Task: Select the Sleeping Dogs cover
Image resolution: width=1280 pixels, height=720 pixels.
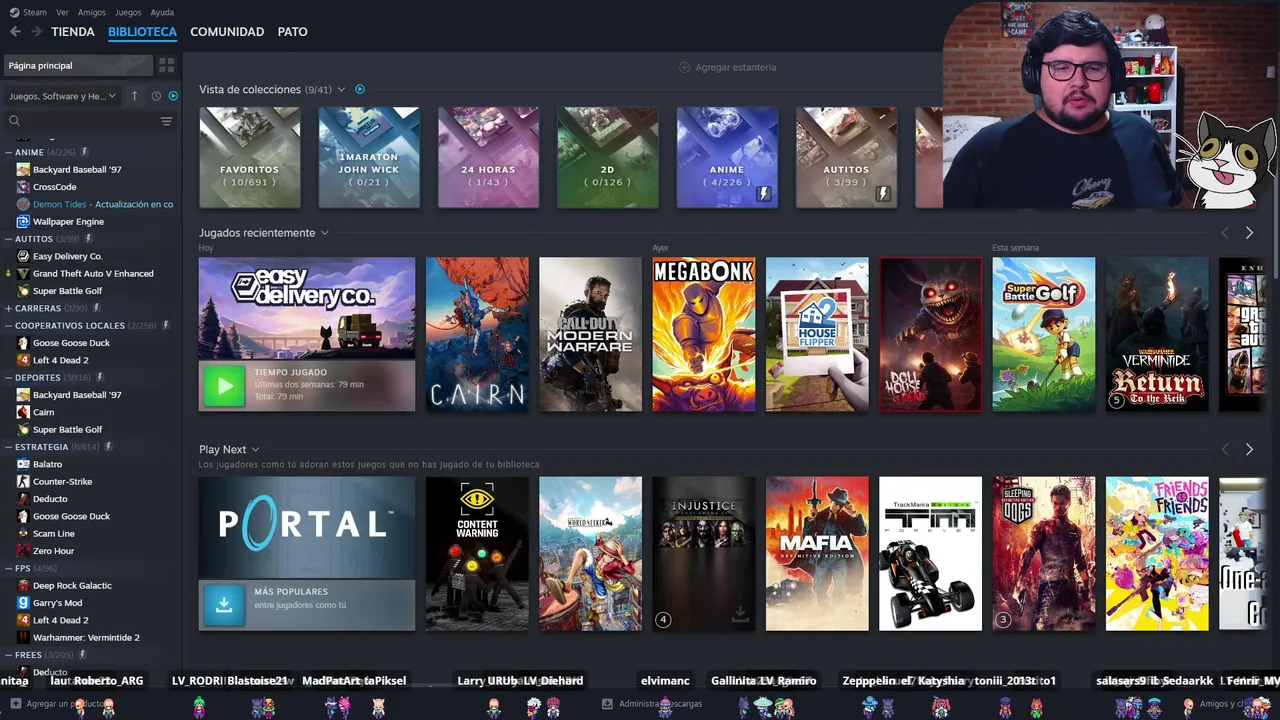Action: tap(1044, 553)
